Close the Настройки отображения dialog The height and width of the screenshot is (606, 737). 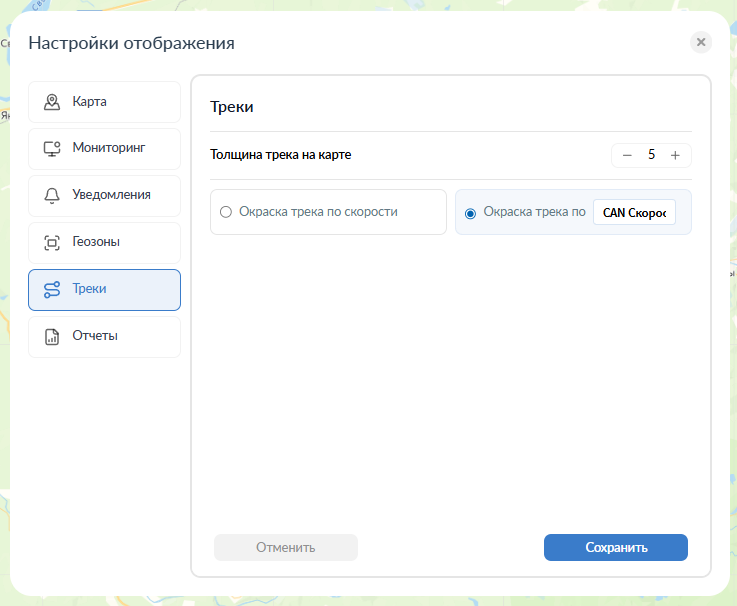(x=701, y=42)
